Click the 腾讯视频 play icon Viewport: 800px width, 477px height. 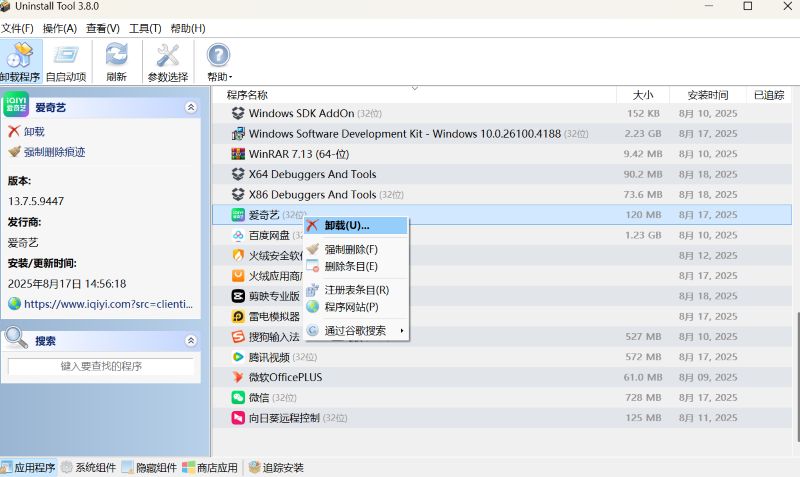[x=238, y=357]
